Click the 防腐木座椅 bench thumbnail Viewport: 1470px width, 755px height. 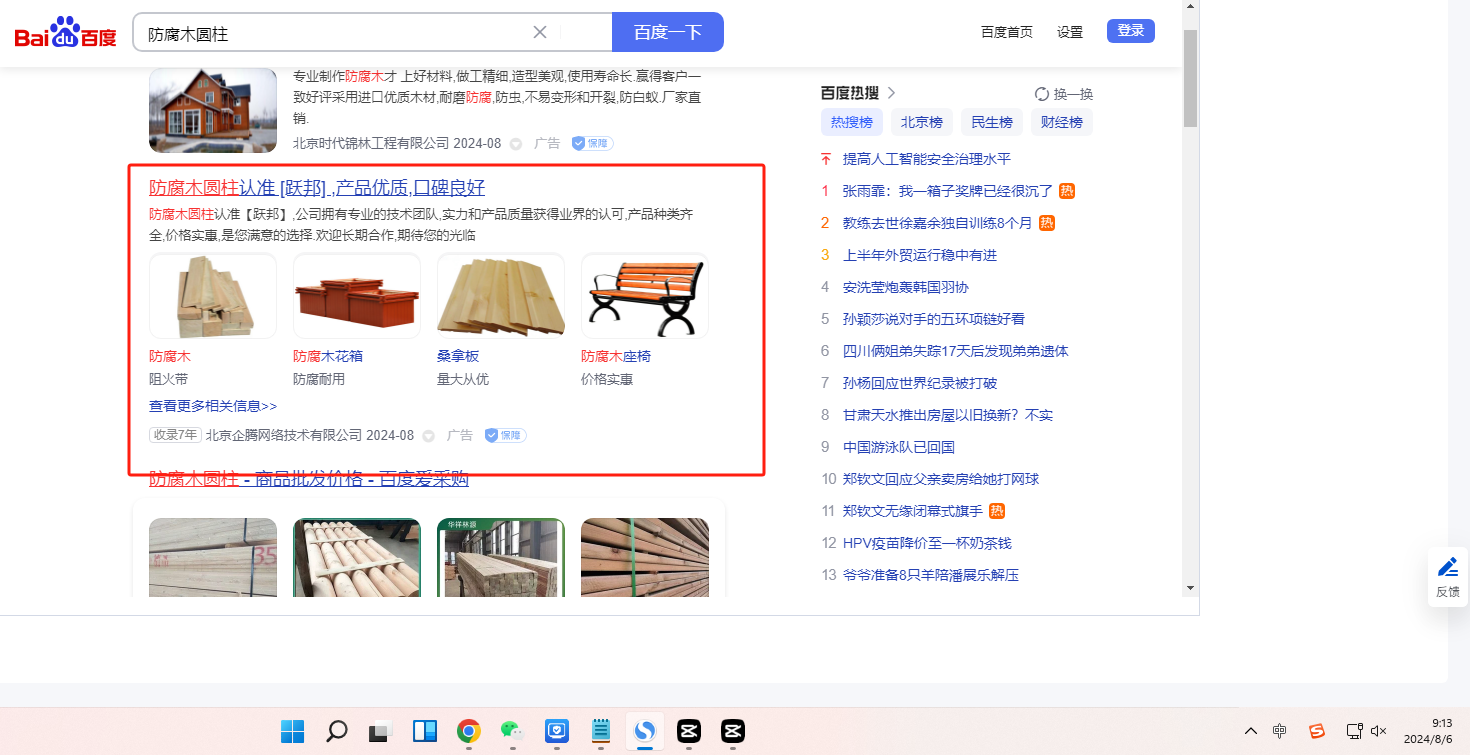pos(645,296)
